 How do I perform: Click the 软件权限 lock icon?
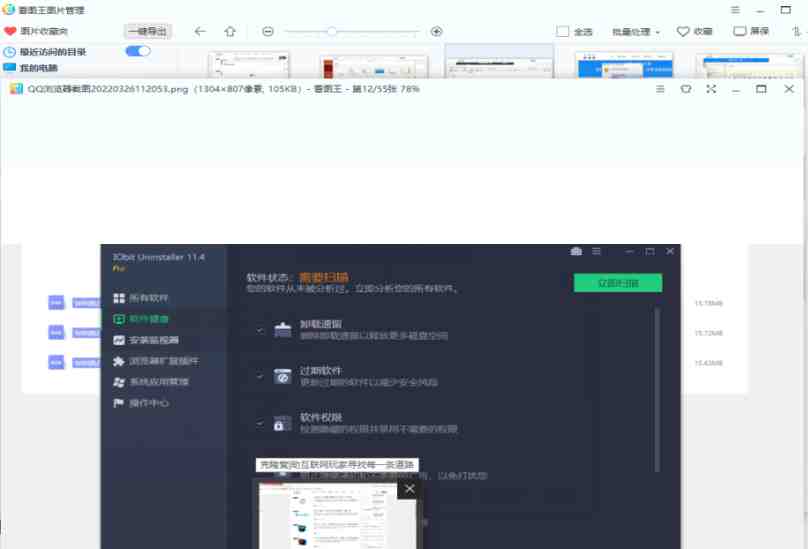click(282, 423)
